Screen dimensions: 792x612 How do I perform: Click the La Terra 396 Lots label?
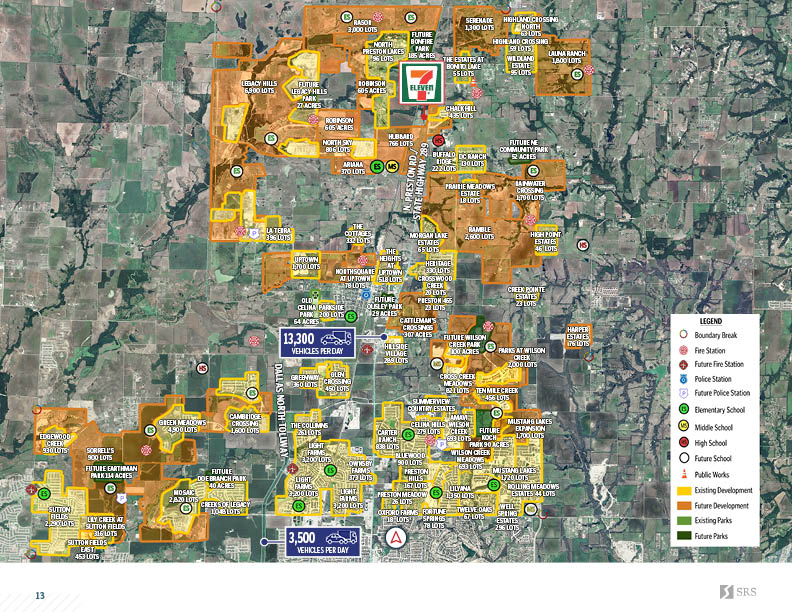click(x=278, y=234)
